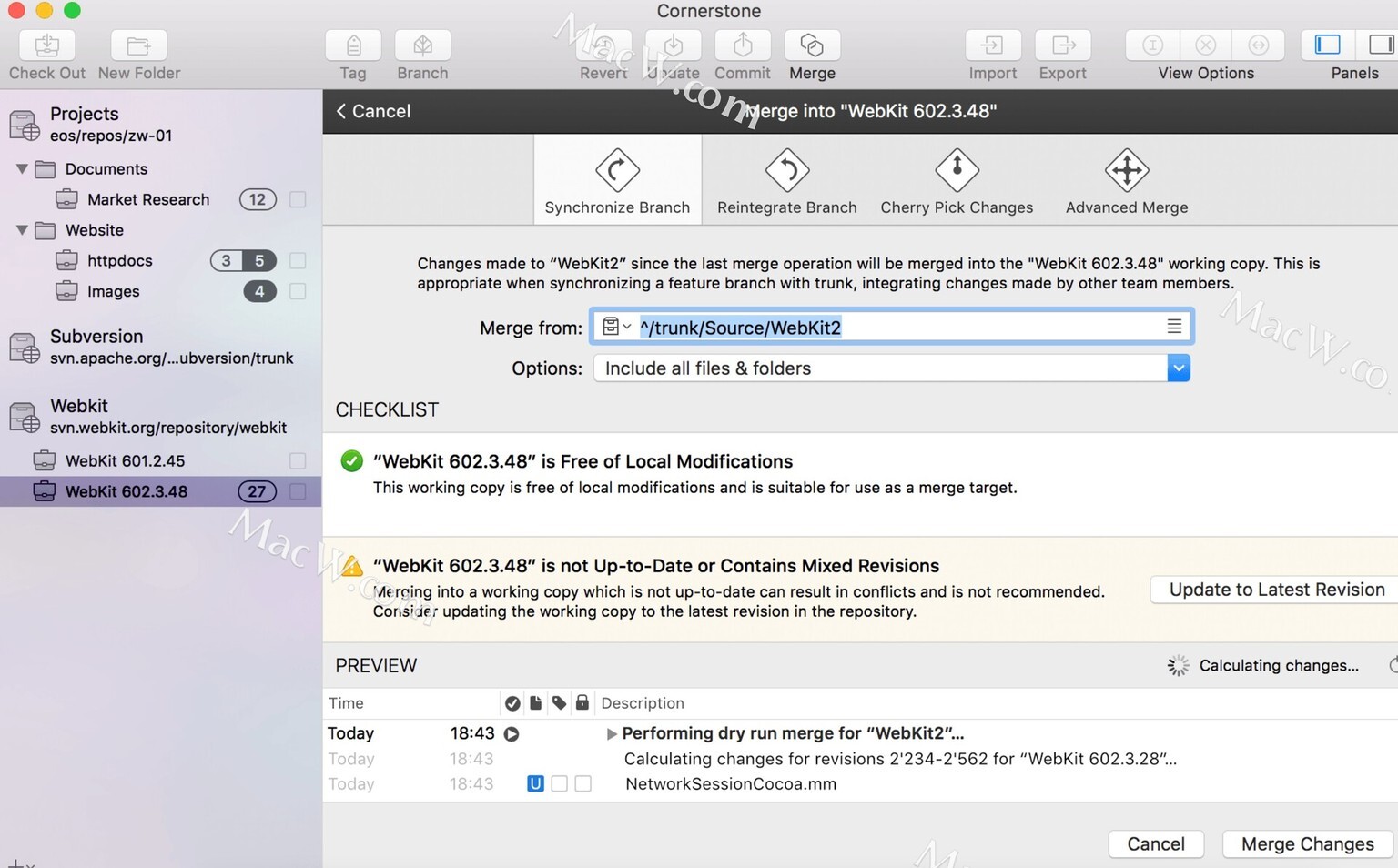Open the Projects repository
This screenshot has height=868, width=1398.
(x=161, y=124)
